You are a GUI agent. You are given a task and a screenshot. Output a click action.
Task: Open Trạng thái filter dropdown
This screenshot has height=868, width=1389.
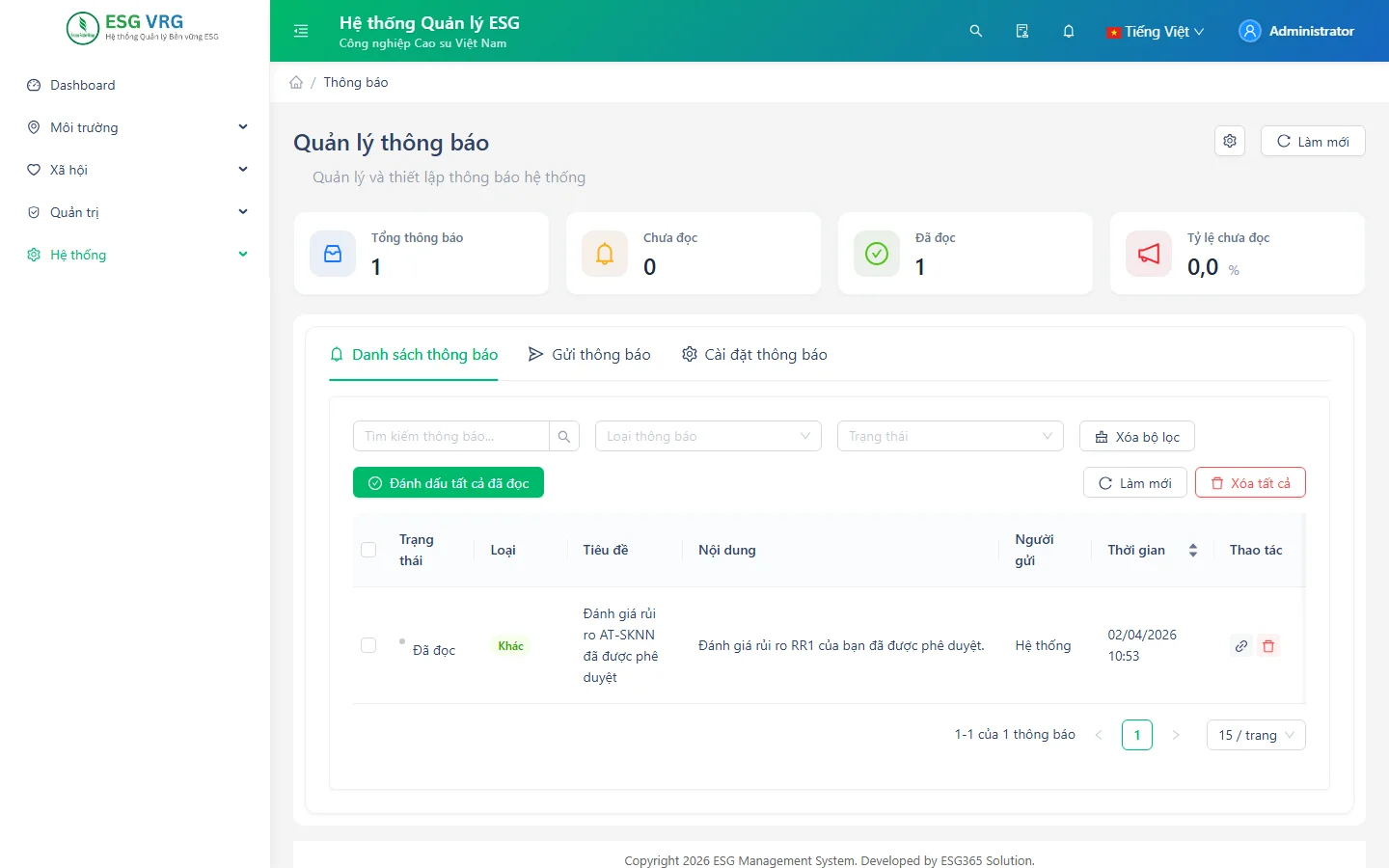point(950,436)
